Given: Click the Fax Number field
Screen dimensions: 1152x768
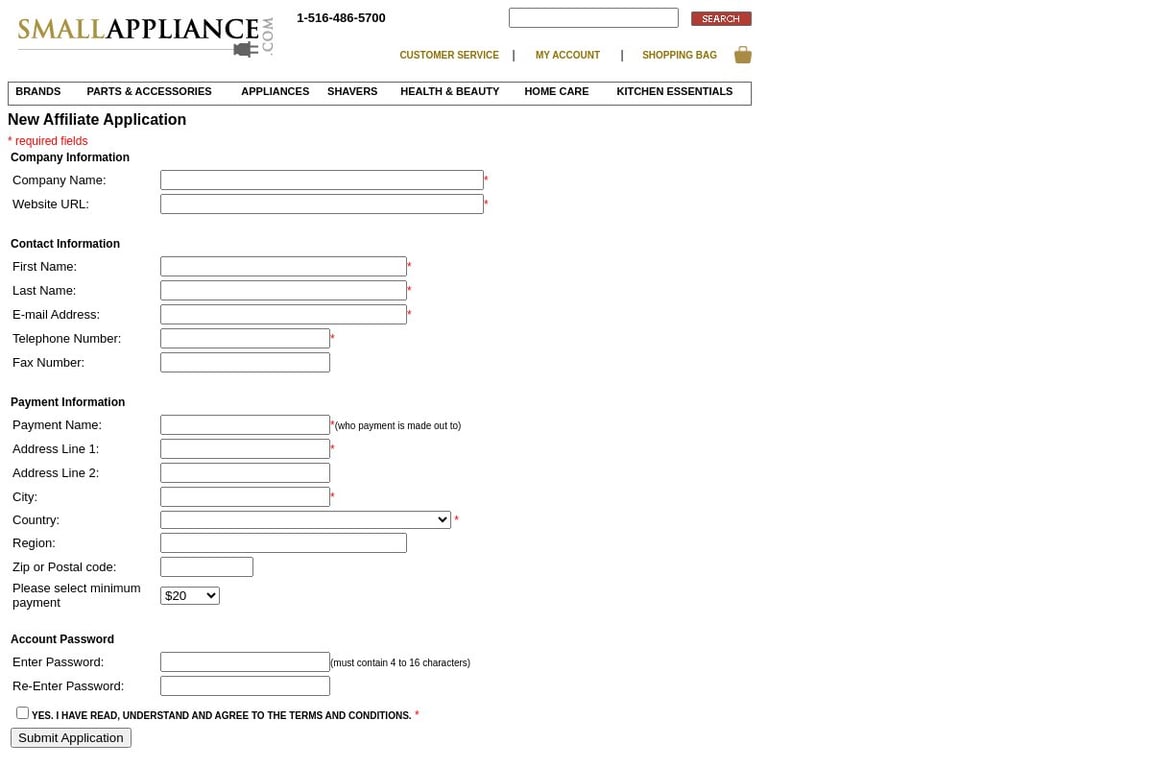Looking at the screenshot, I should [245, 362].
